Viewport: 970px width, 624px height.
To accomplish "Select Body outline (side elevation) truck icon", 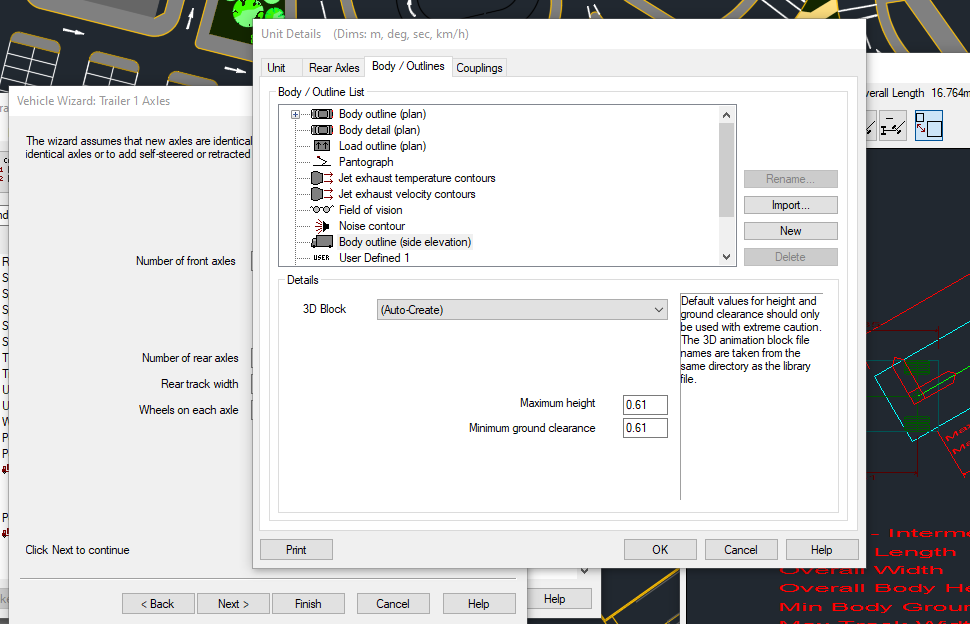I will coord(322,242).
